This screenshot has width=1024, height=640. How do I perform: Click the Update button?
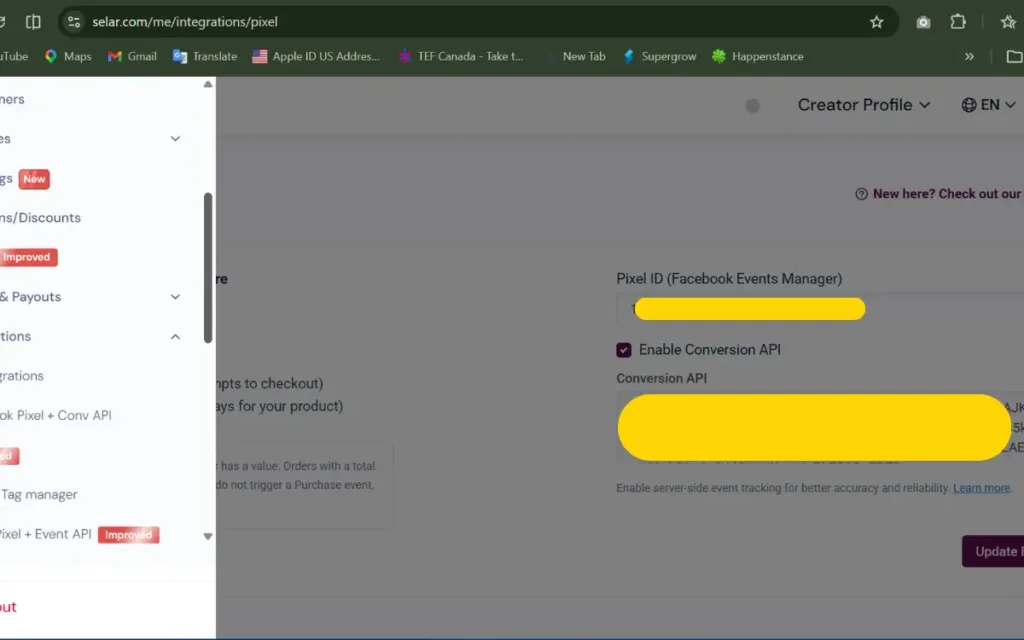click(993, 551)
